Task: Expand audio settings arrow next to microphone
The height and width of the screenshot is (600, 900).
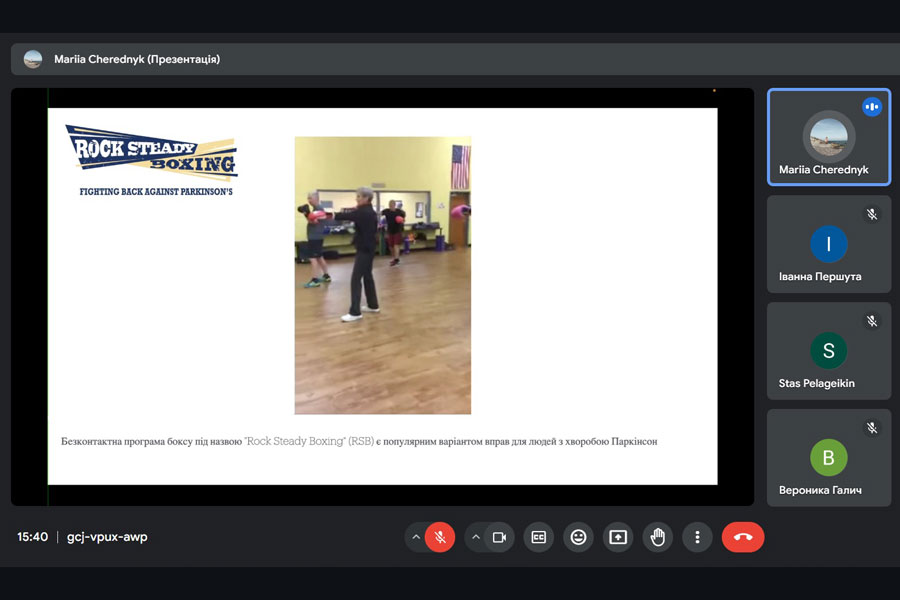Action: coord(416,537)
